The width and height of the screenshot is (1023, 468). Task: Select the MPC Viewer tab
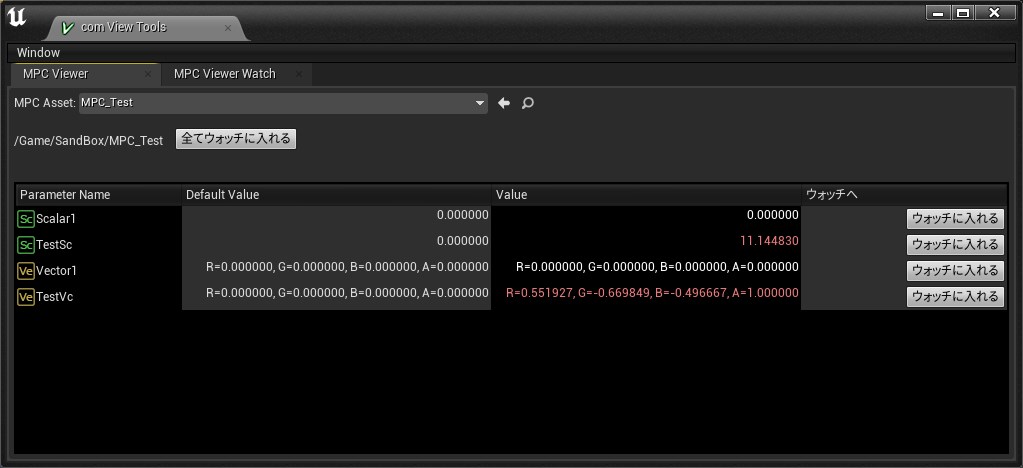pos(56,74)
